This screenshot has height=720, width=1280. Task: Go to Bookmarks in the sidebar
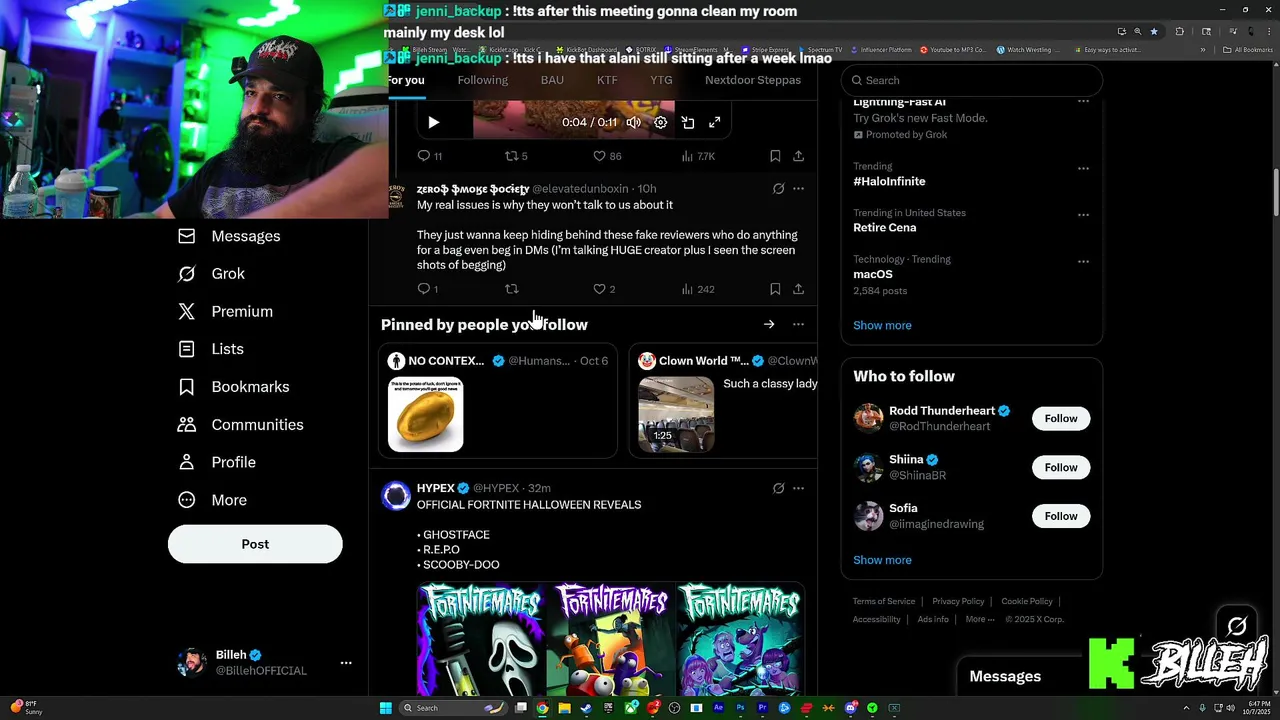click(x=234, y=387)
